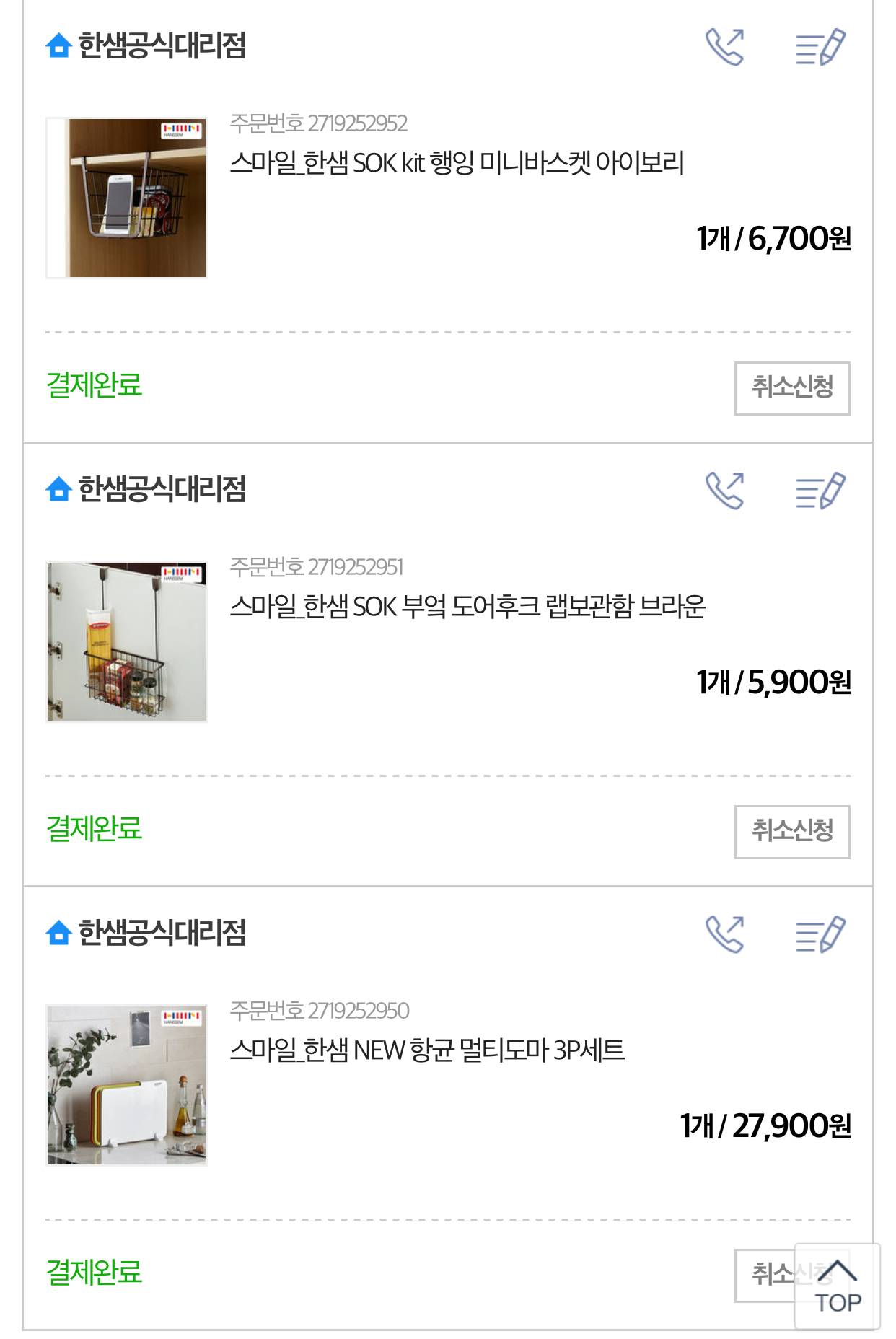Call seller for antibacterial cutting board set order
This screenshot has height=1339, width=896.
(724, 934)
